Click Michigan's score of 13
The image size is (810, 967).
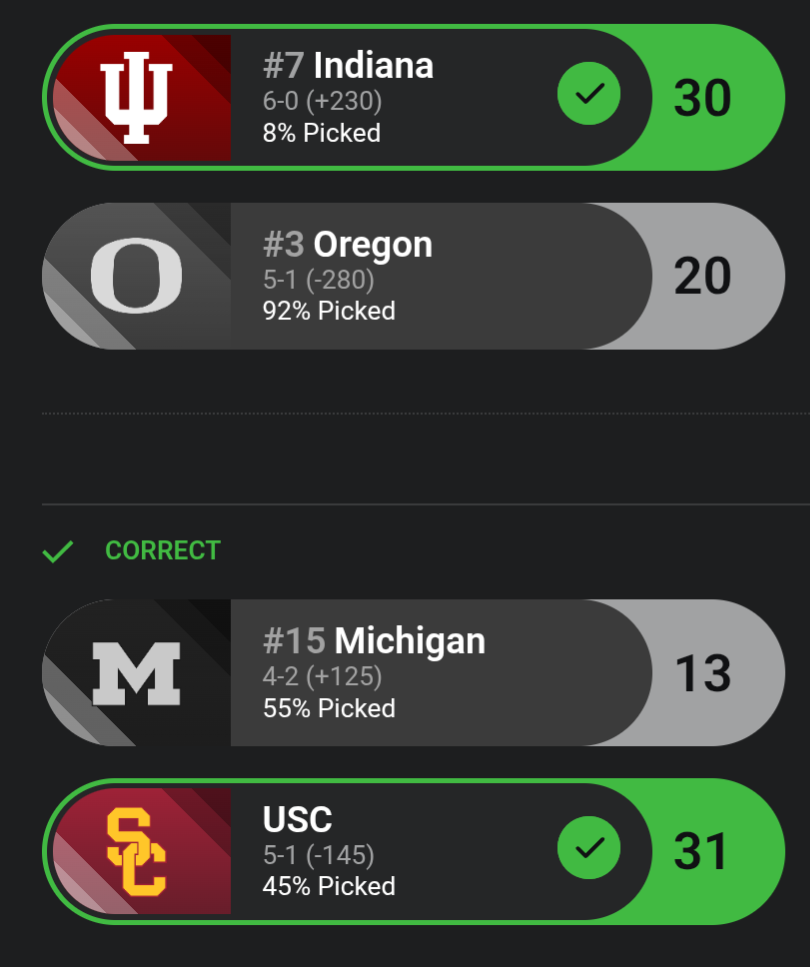[x=702, y=673]
